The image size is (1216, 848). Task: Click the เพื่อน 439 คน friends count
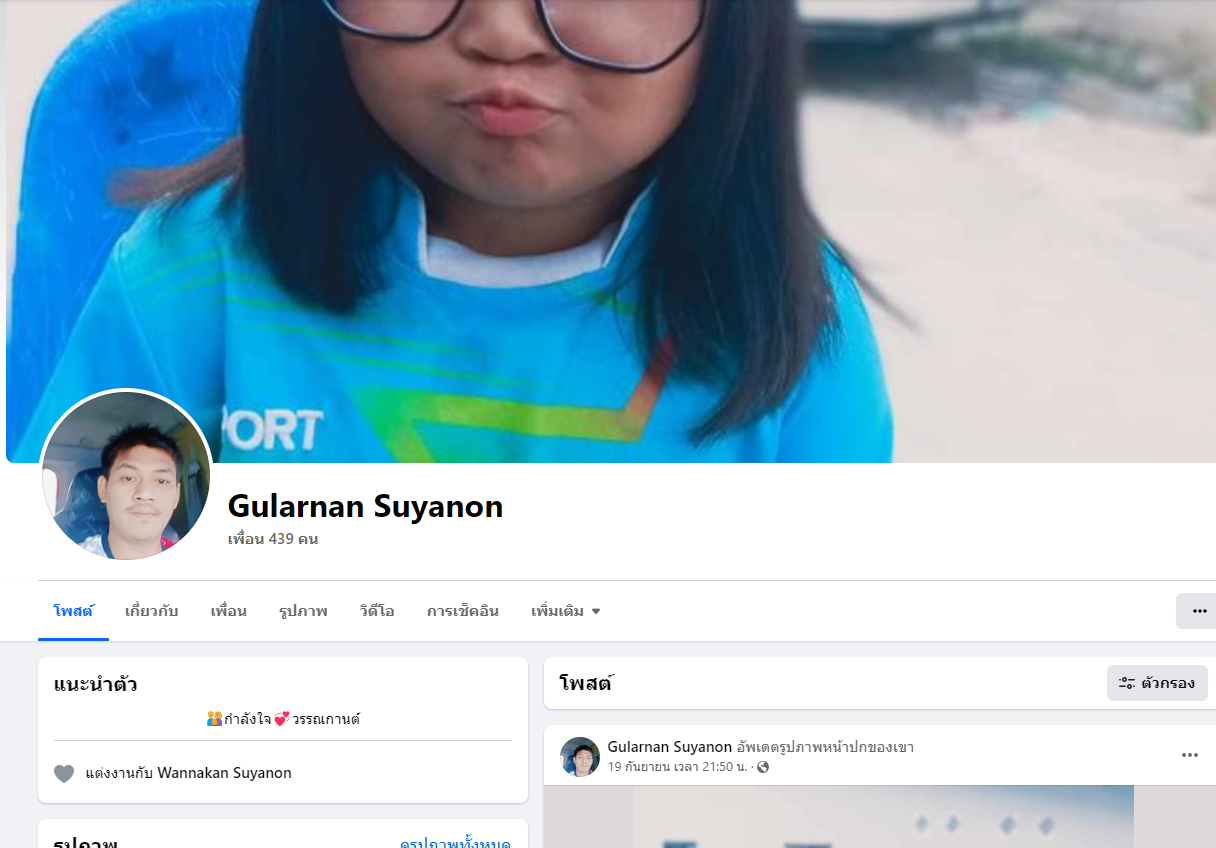273,539
